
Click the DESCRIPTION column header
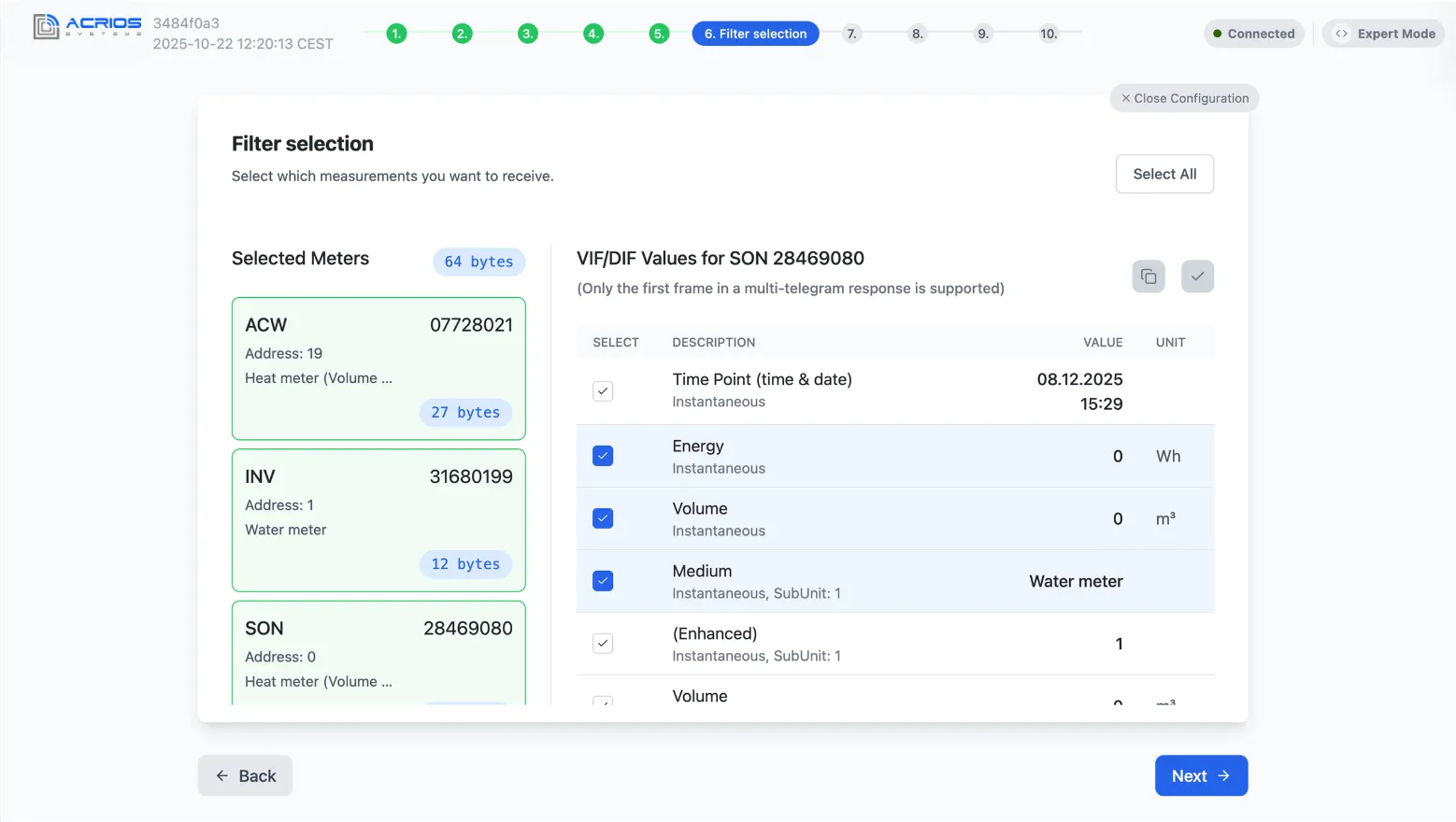point(714,343)
